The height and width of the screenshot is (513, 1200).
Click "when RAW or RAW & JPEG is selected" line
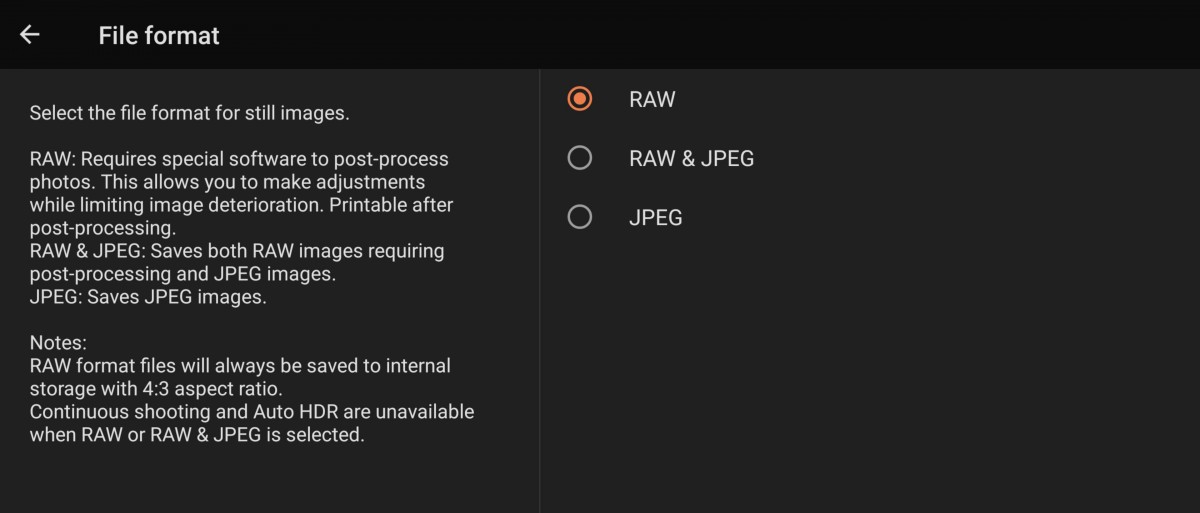[196, 435]
